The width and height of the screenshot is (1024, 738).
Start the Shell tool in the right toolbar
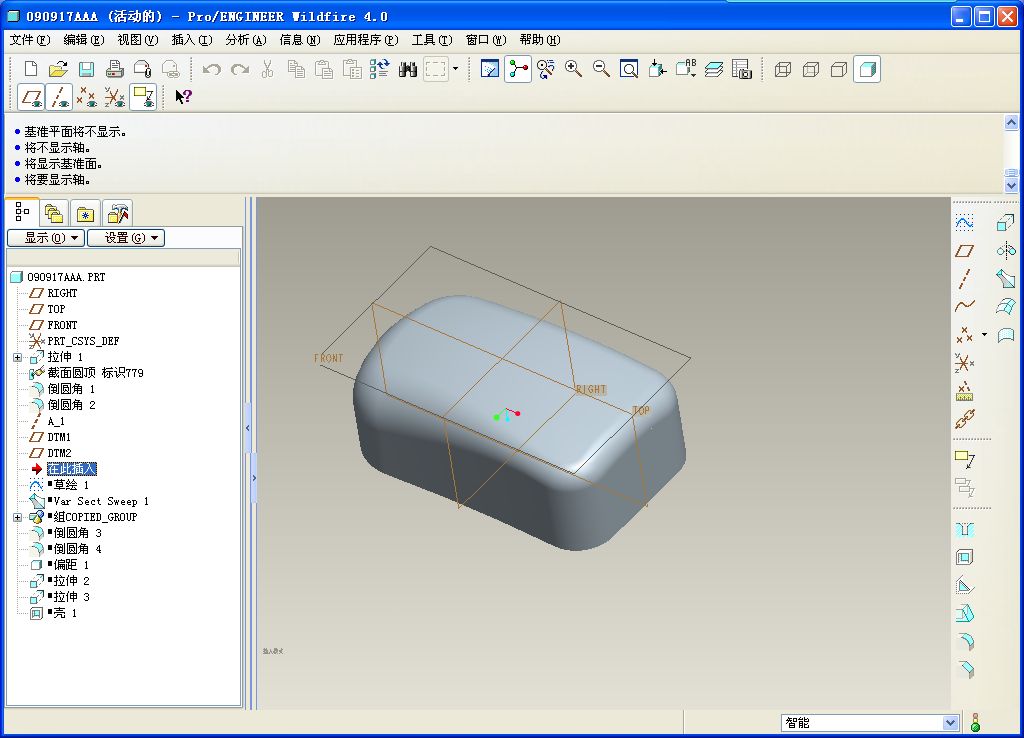(965, 557)
